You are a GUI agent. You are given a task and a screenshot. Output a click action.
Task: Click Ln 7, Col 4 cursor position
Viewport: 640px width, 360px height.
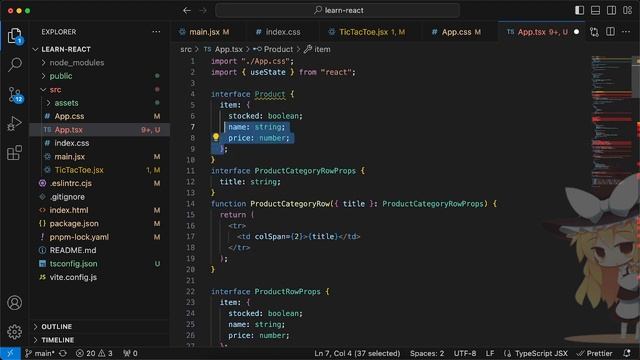(357, 353)
